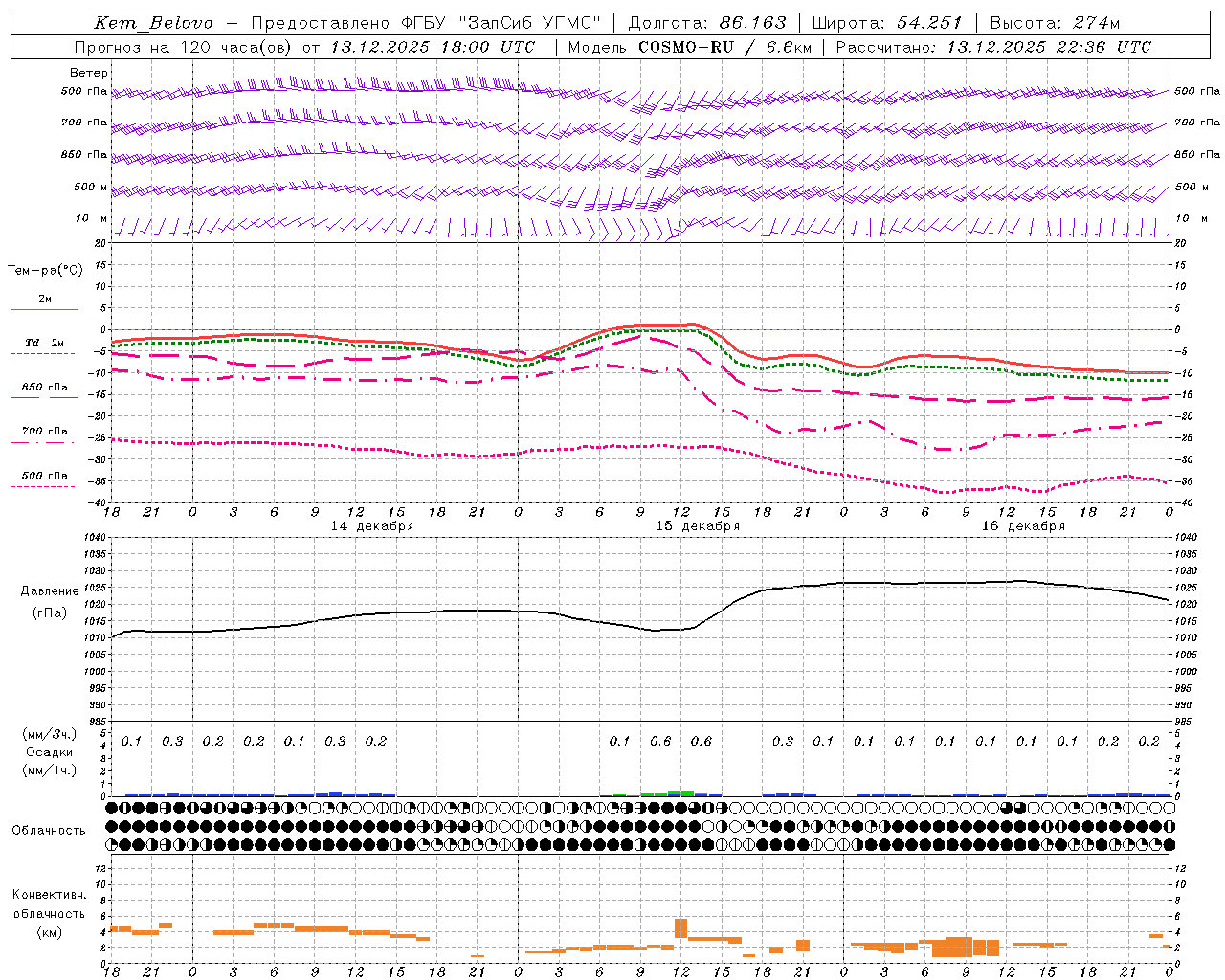Image resolution: width=1225 pixels, height=980 pixels.
Task: Click the 14 декабря date label
Action: (372, 526)
